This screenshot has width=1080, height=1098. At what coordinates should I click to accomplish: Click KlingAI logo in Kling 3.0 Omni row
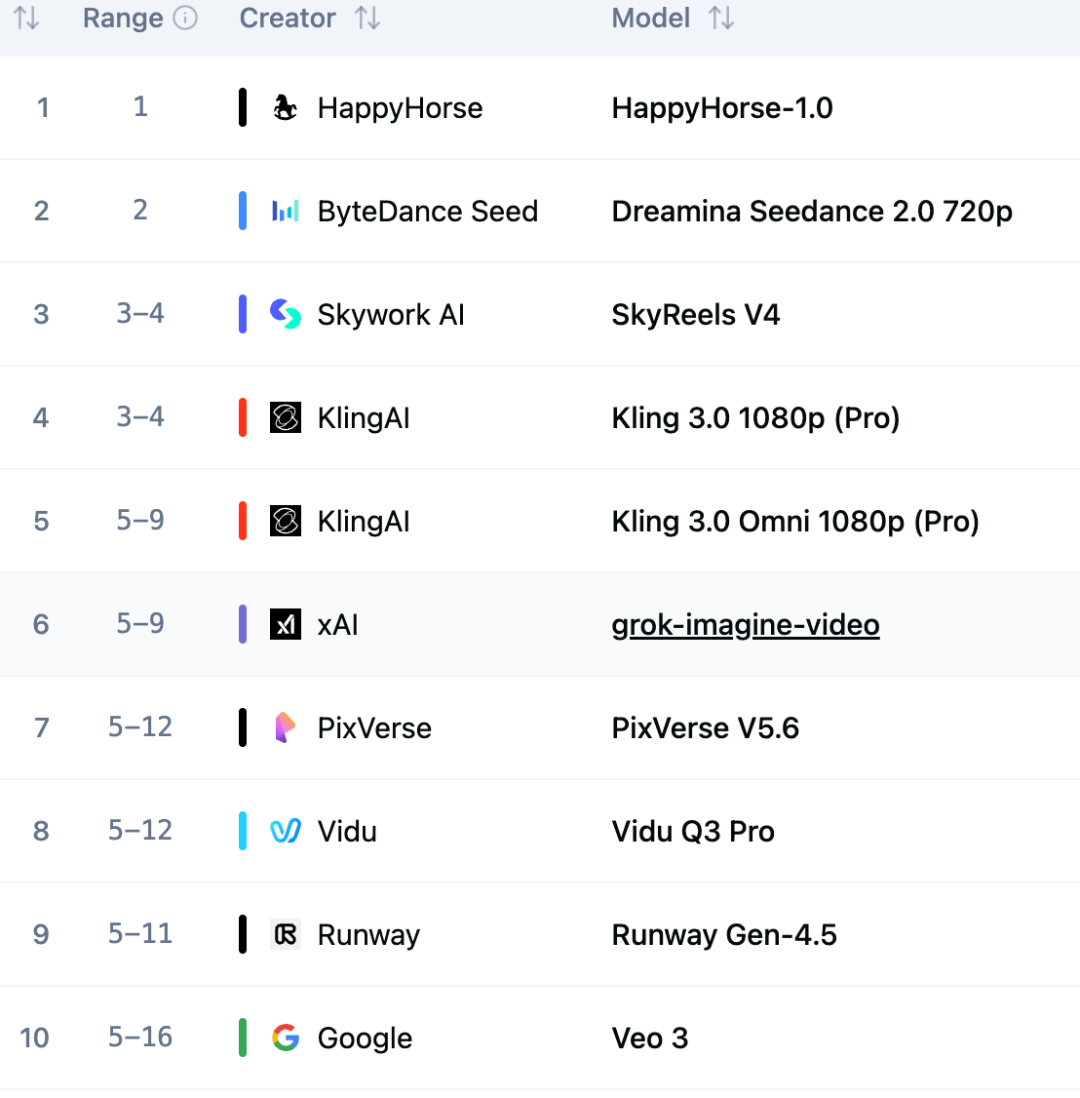(285, 521)
